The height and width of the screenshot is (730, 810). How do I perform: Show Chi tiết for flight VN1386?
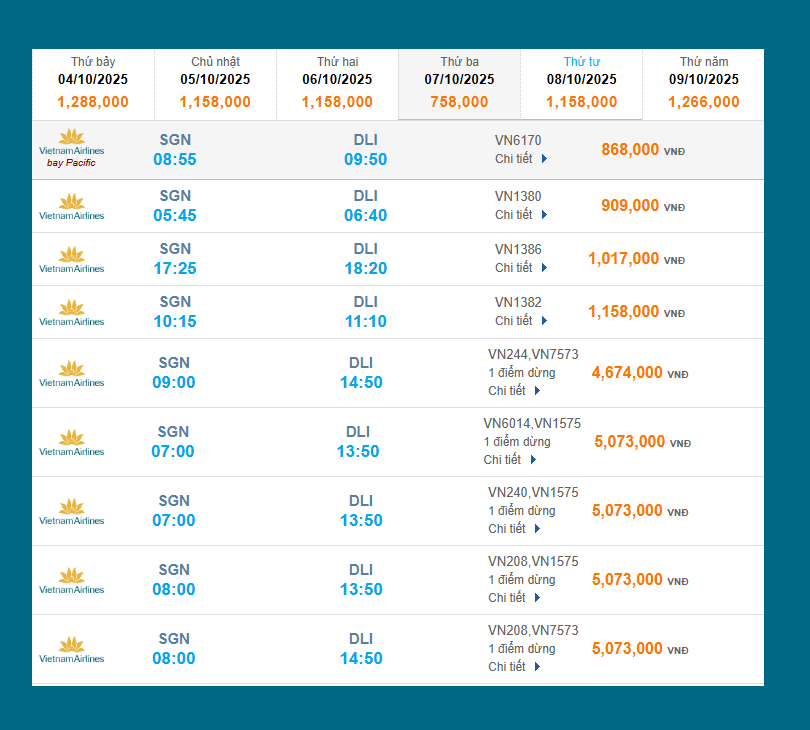pos(521,267)
